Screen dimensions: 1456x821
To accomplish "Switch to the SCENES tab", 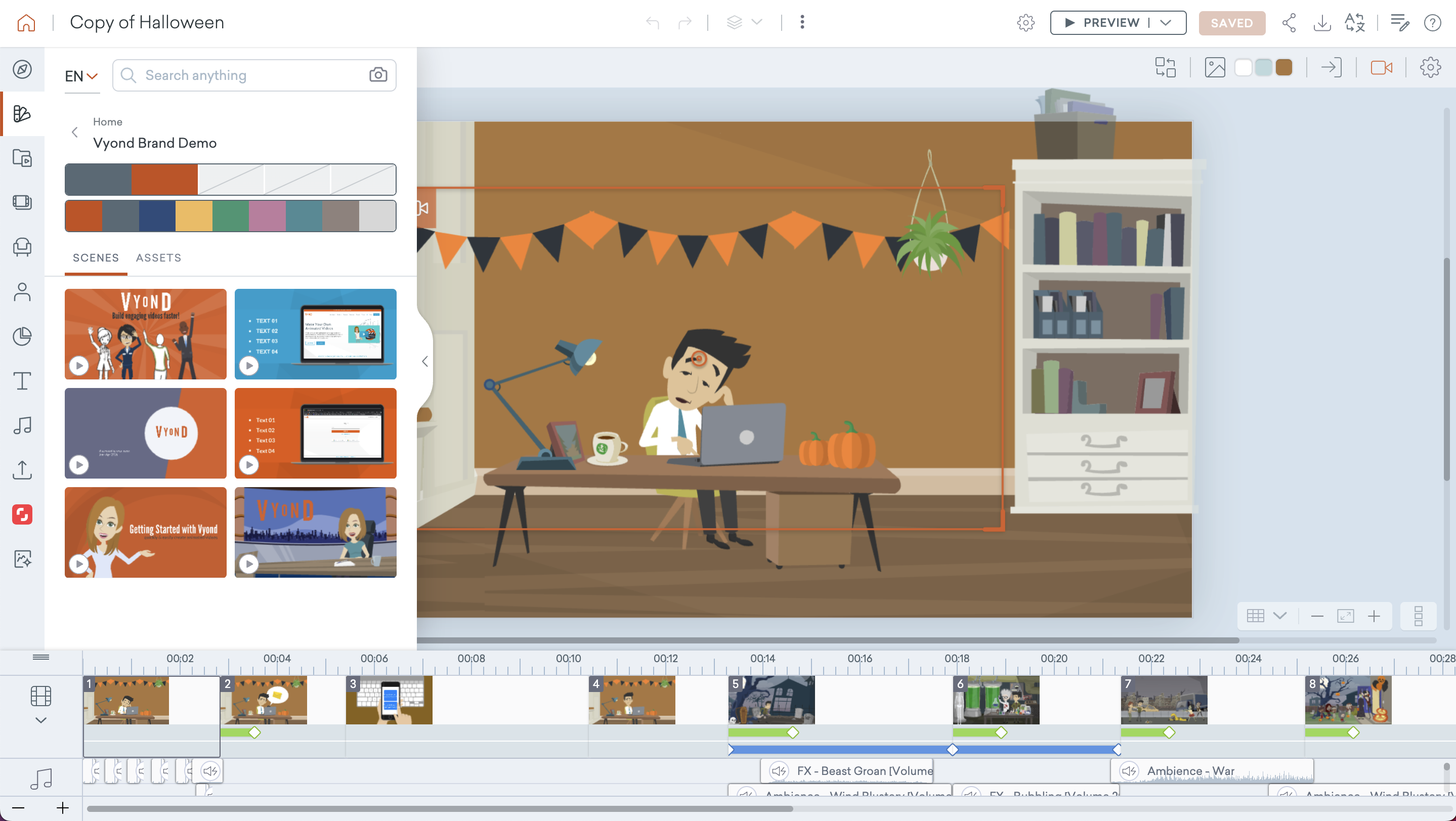I will (96, 257).
